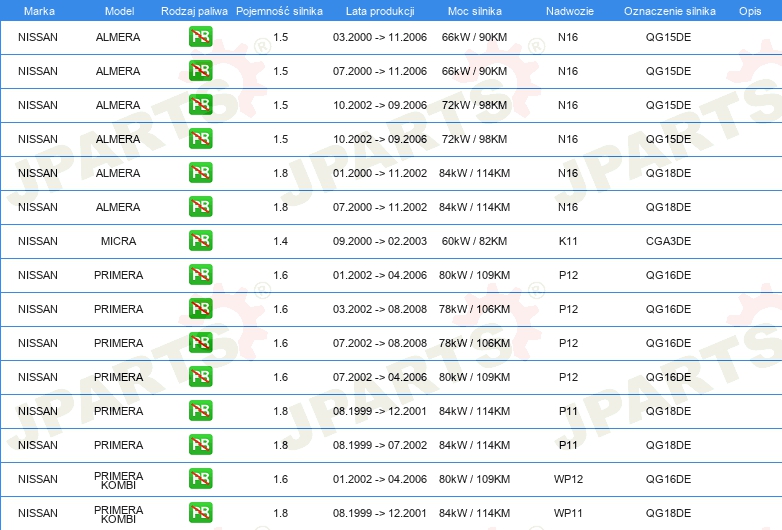Click the Model column header

[119, 11]
